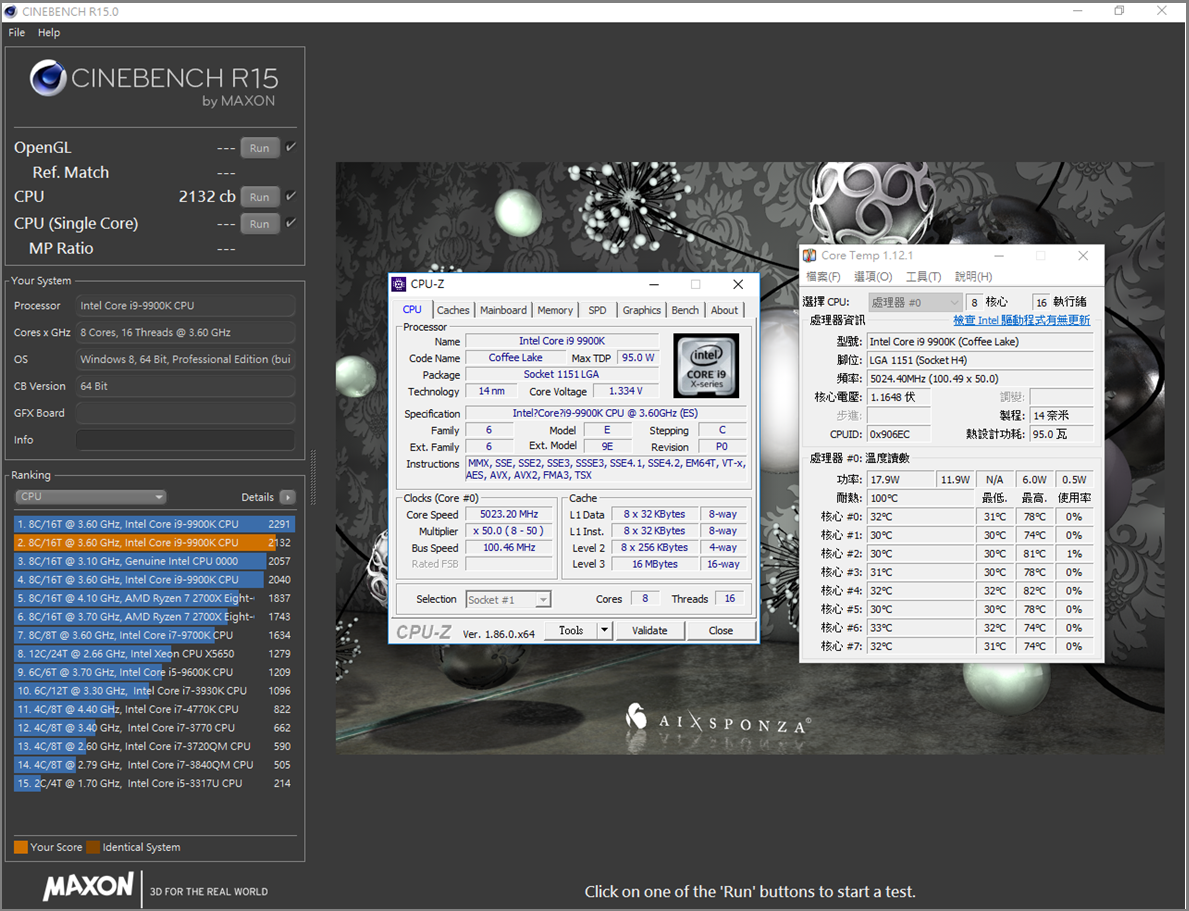This screenshot has width=1189, height=911.
Task: Click the Core Temp CPUID value 0x906EC
Action: pos(898,435)
